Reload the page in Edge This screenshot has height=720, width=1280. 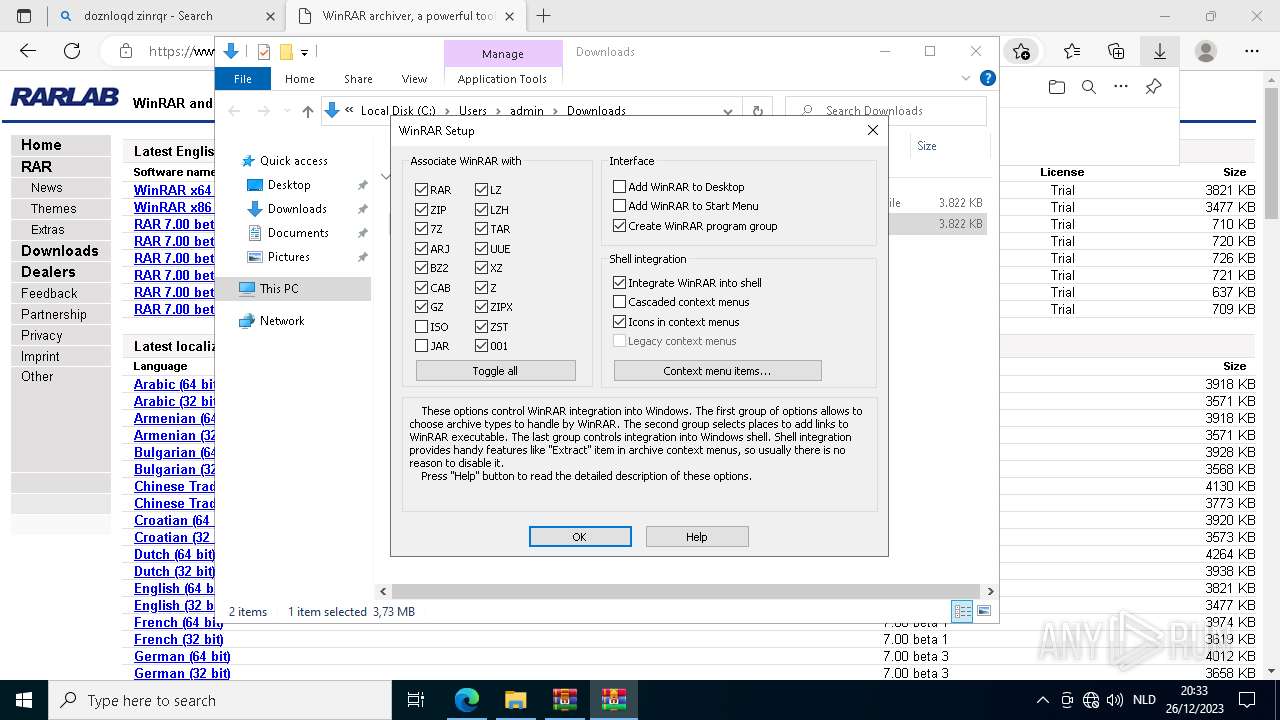pos(72,51)
